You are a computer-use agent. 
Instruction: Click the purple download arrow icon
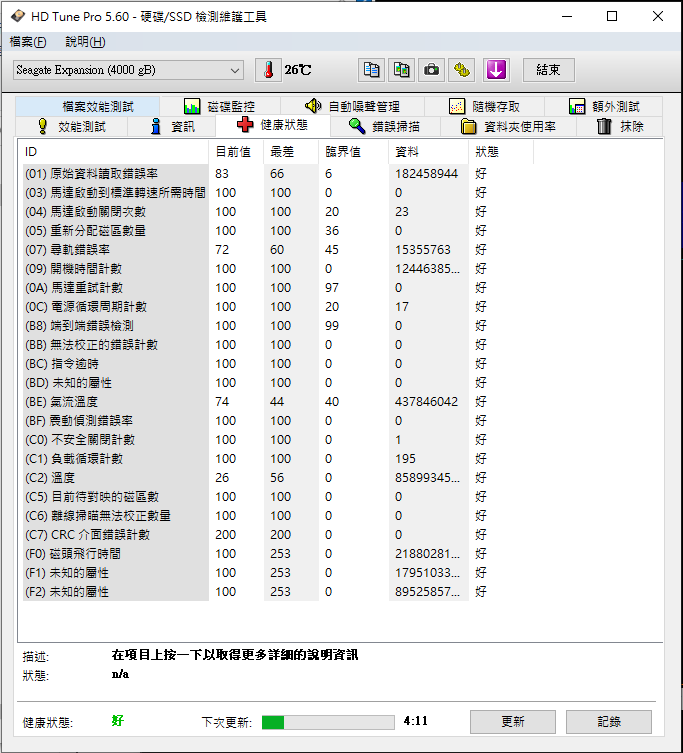click(x=496, y=70)
